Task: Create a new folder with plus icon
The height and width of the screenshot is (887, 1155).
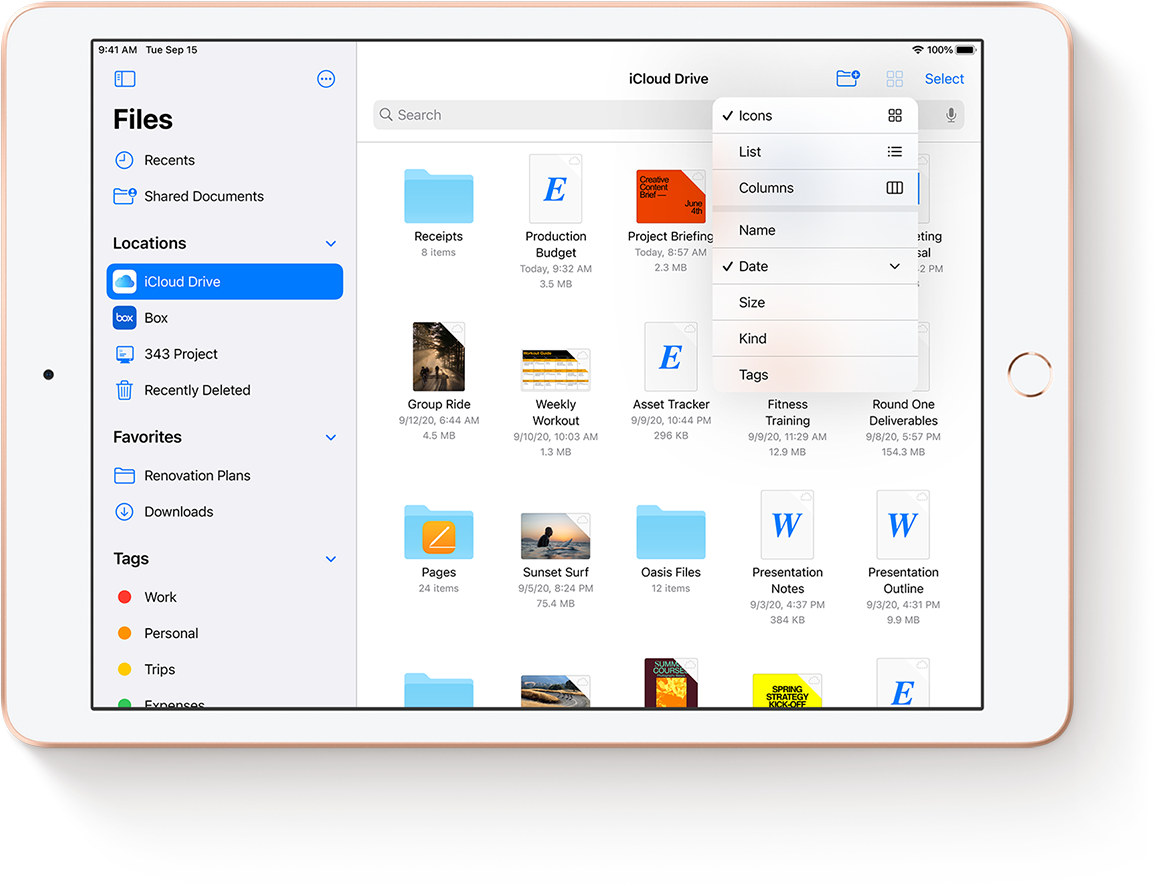Action: pyautogui.click(x=848, y=78)
